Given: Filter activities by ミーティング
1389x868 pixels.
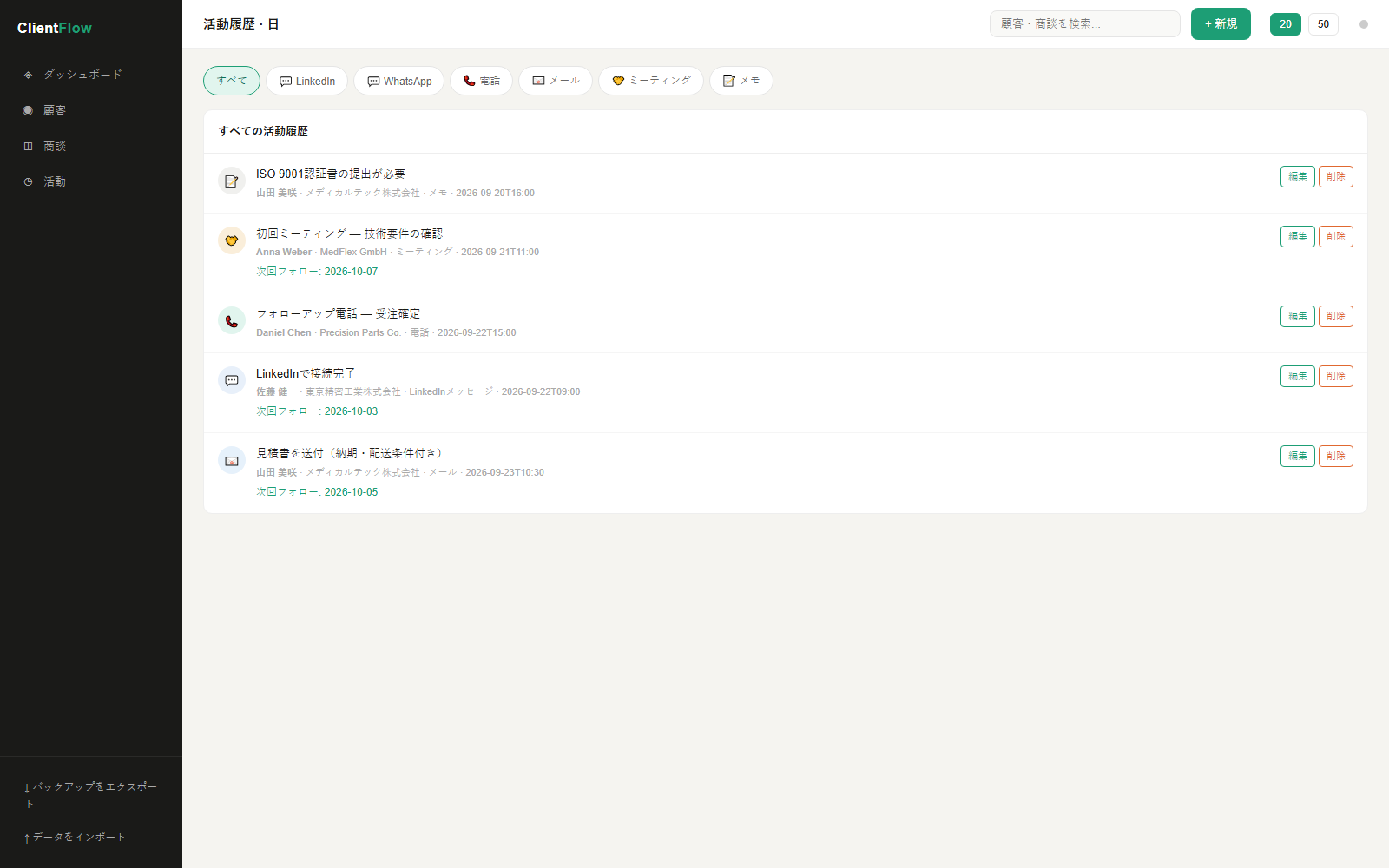Looking at the screenshot, I should point(651,81).
